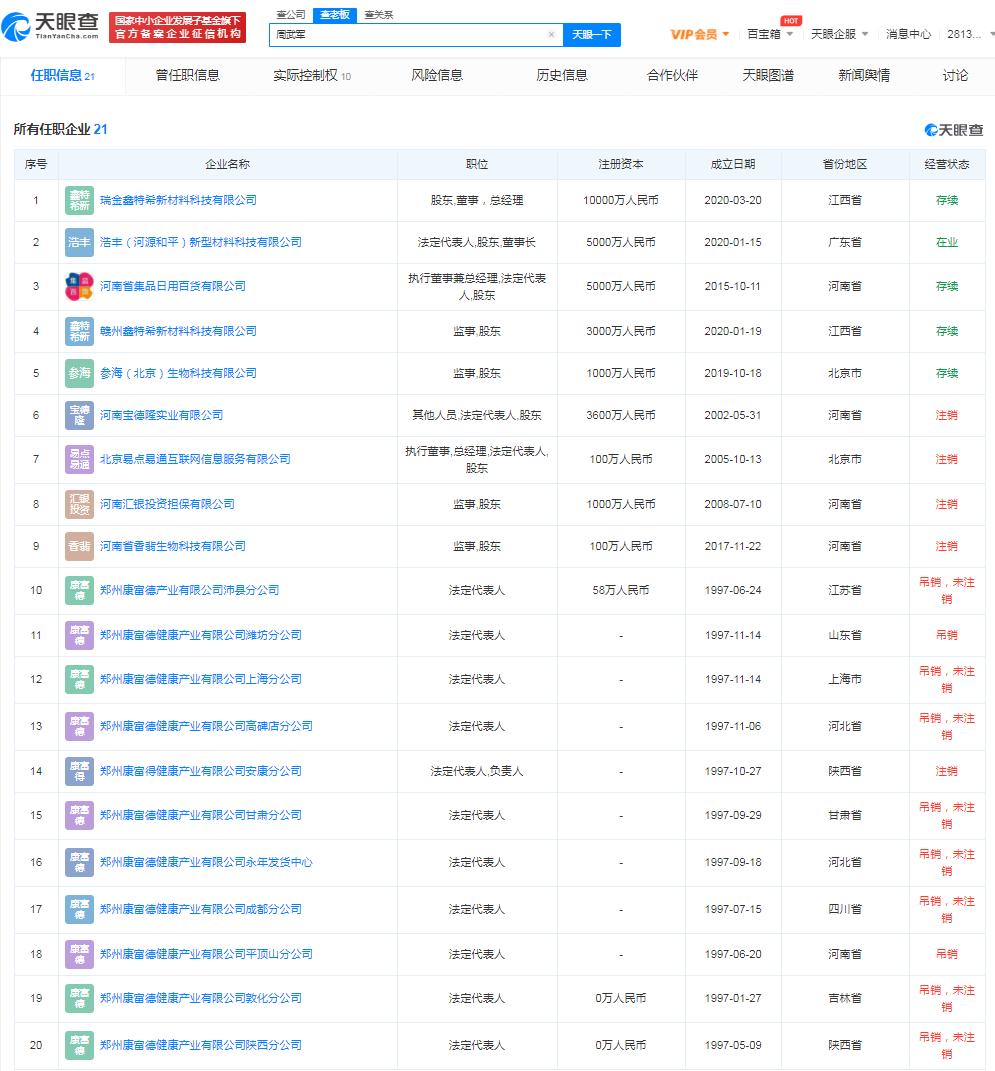Click the logo icon of the 陕西分公司 row
The image size is (995, 1071).
pos(79,1045)
